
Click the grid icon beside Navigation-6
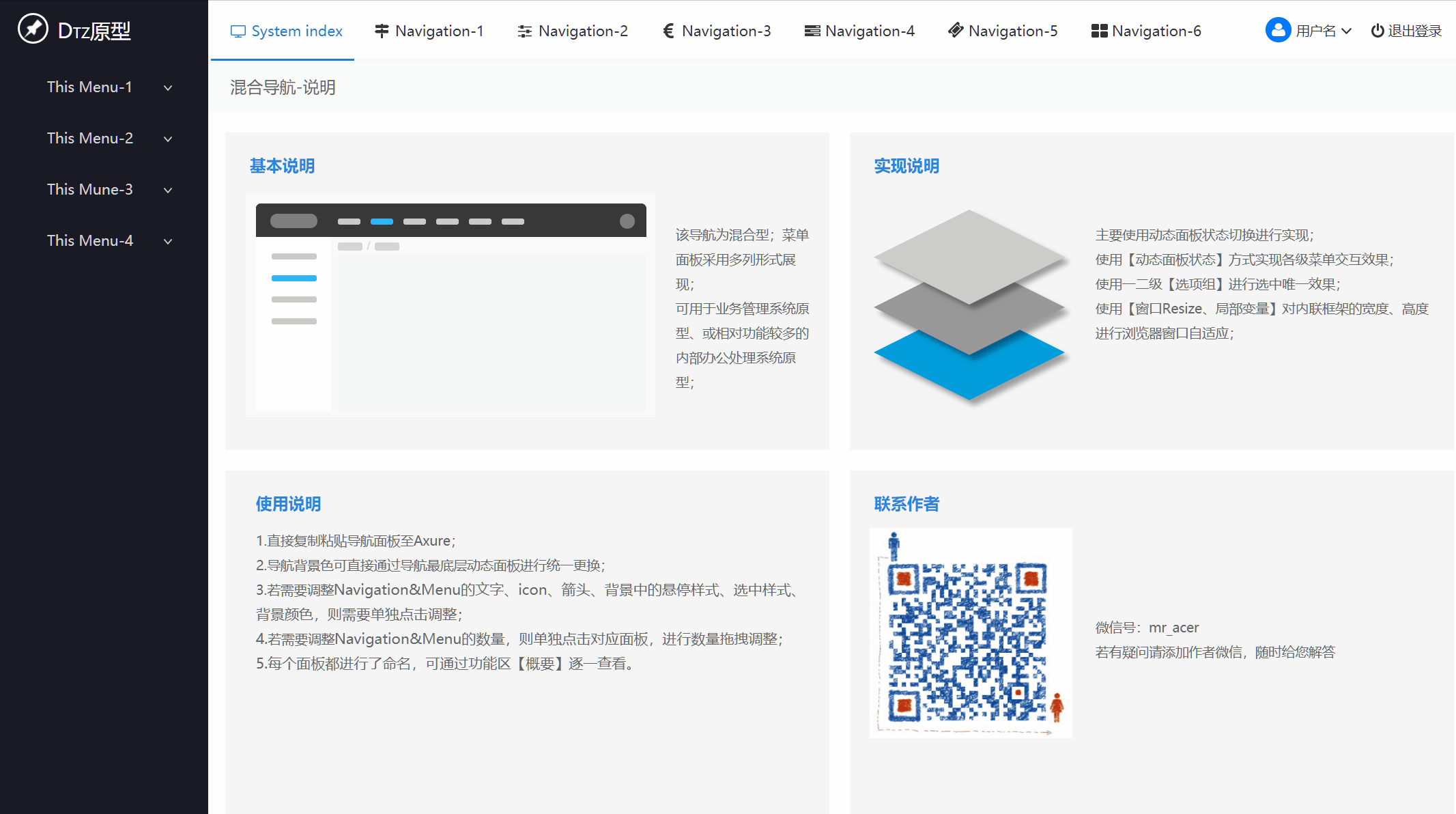point(1099,31)
